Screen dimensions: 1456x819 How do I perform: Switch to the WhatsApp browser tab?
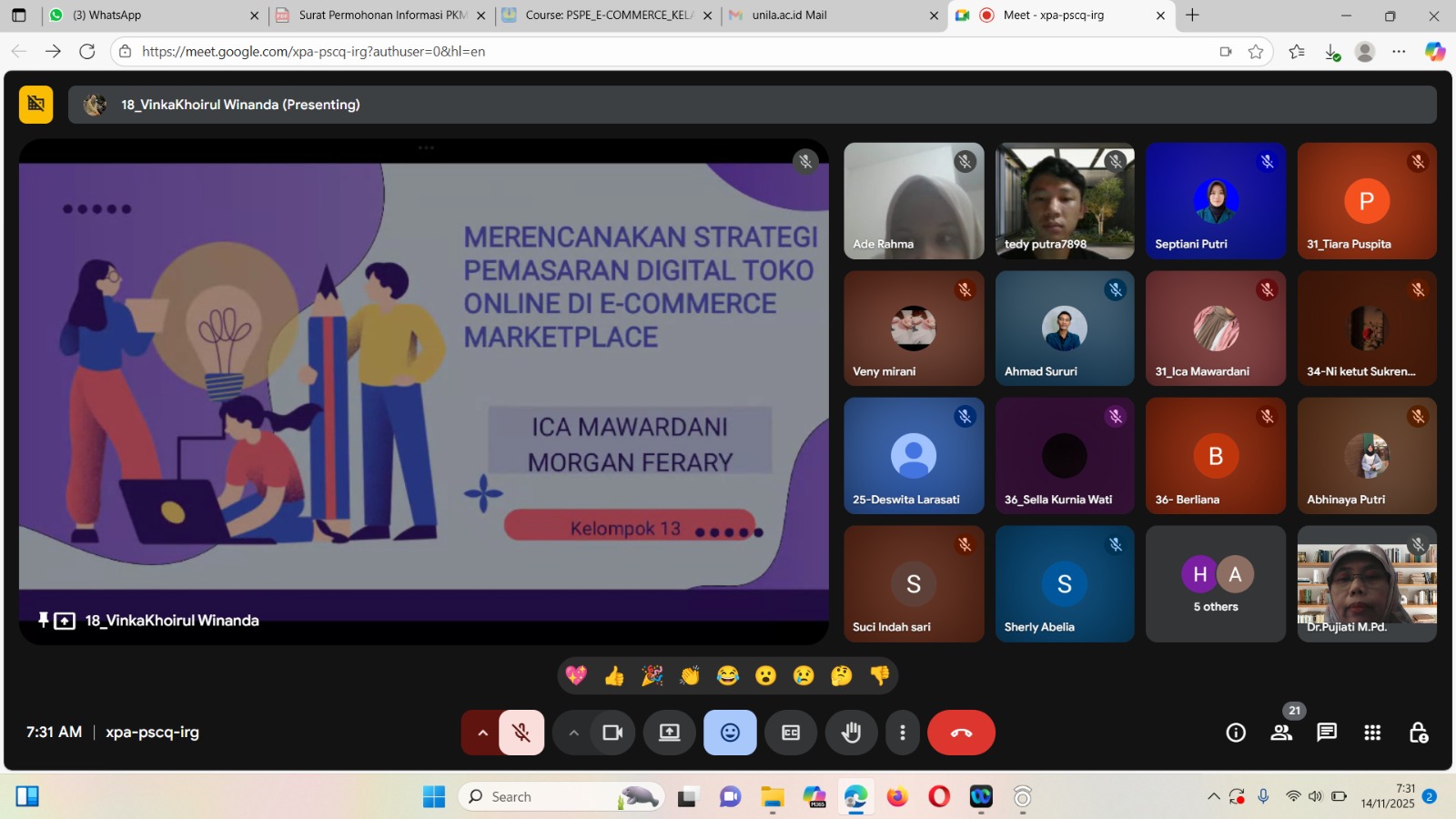[x=146, y=15]
